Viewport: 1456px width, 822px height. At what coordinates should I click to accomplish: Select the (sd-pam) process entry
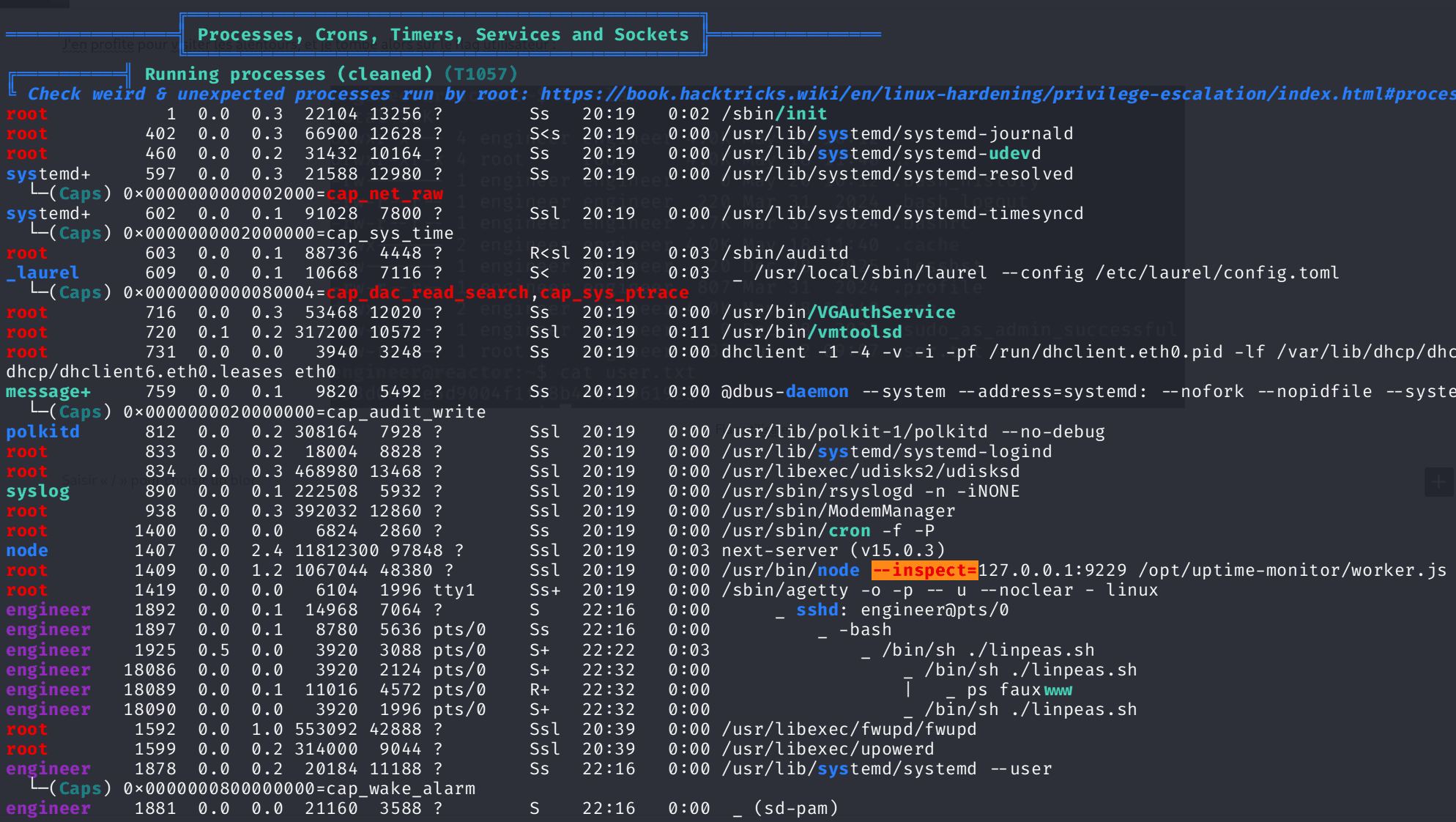click(x=795, y=808)
